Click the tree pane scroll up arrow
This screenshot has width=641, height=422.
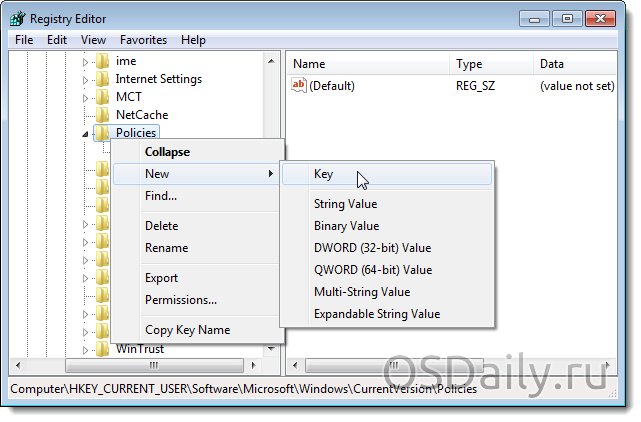pos(272,62)
